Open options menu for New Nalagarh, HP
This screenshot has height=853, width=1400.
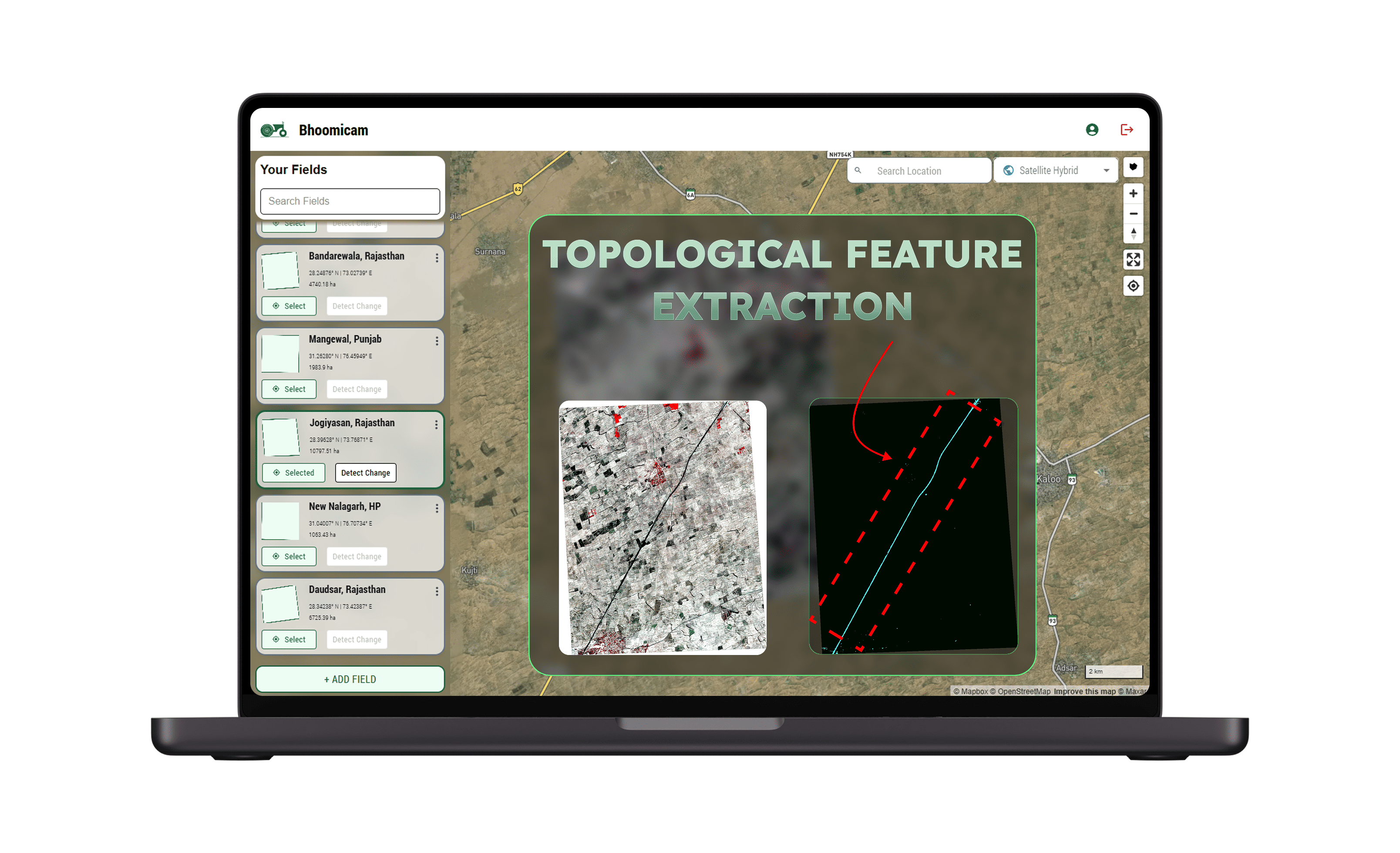click(x=436, y=508)
